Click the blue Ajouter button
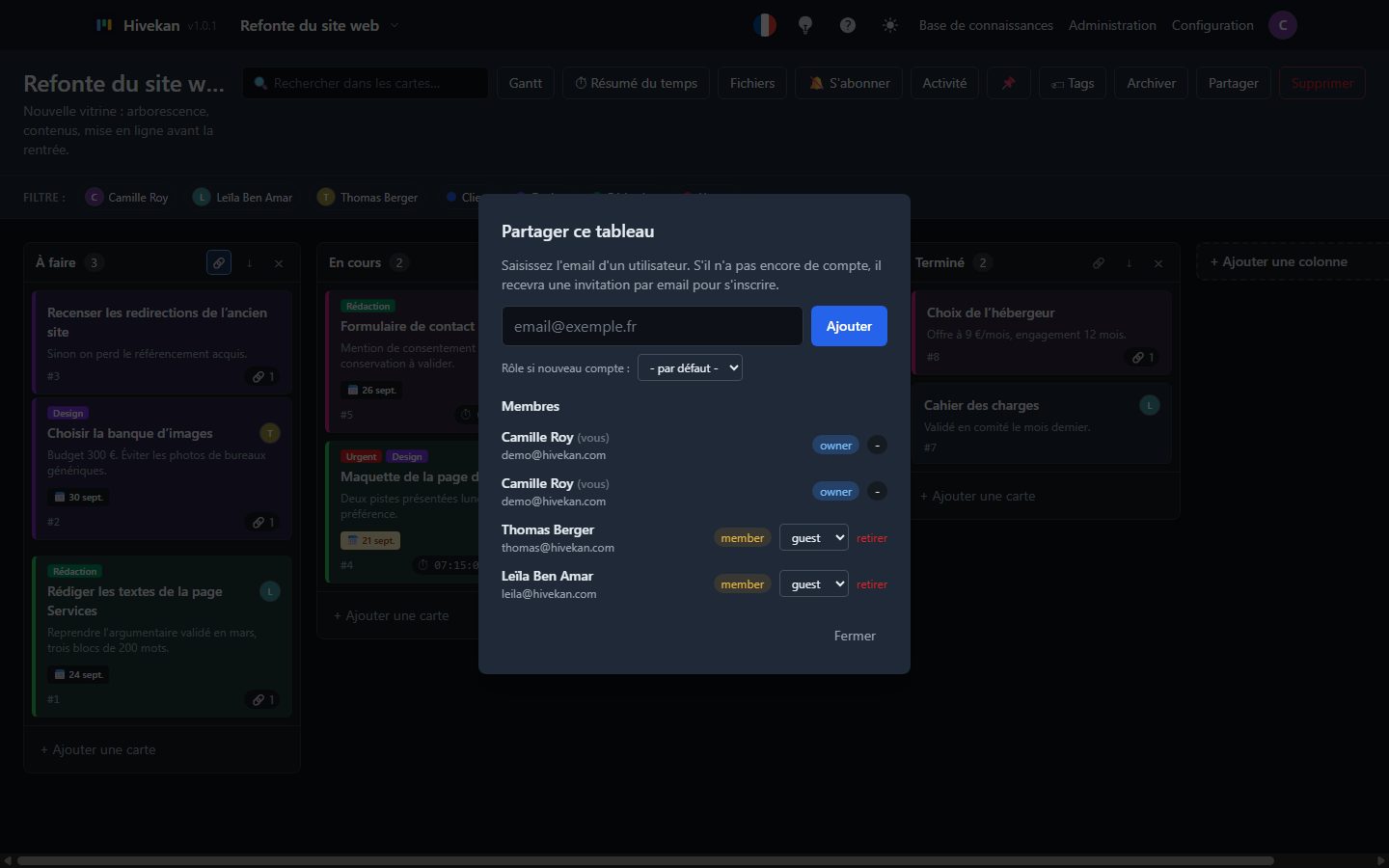Screen dimensions: 1389x868 click(849, 326)
